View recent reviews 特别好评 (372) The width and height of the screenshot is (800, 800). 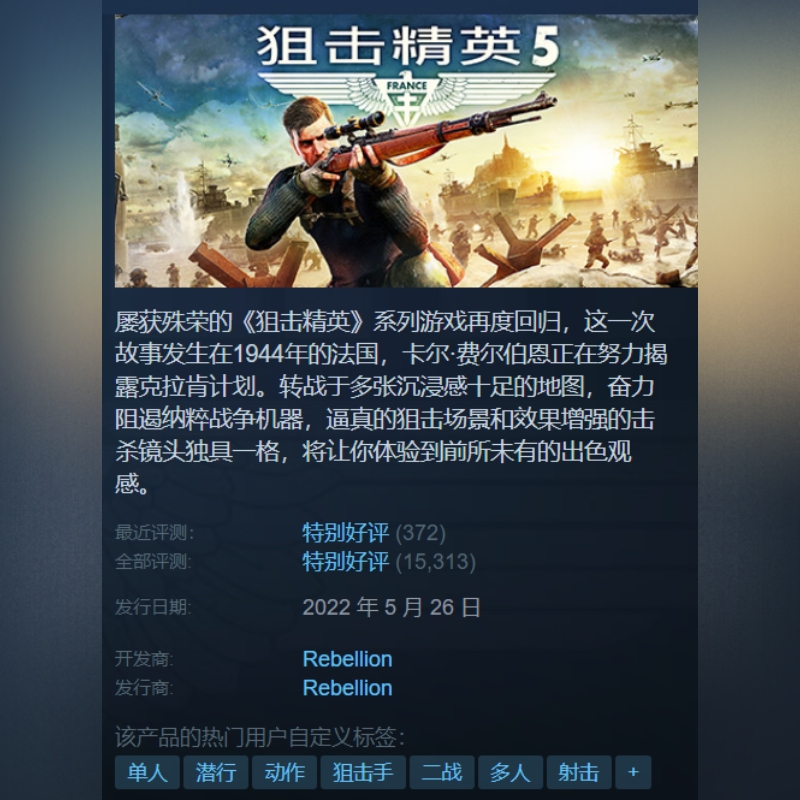374,533
